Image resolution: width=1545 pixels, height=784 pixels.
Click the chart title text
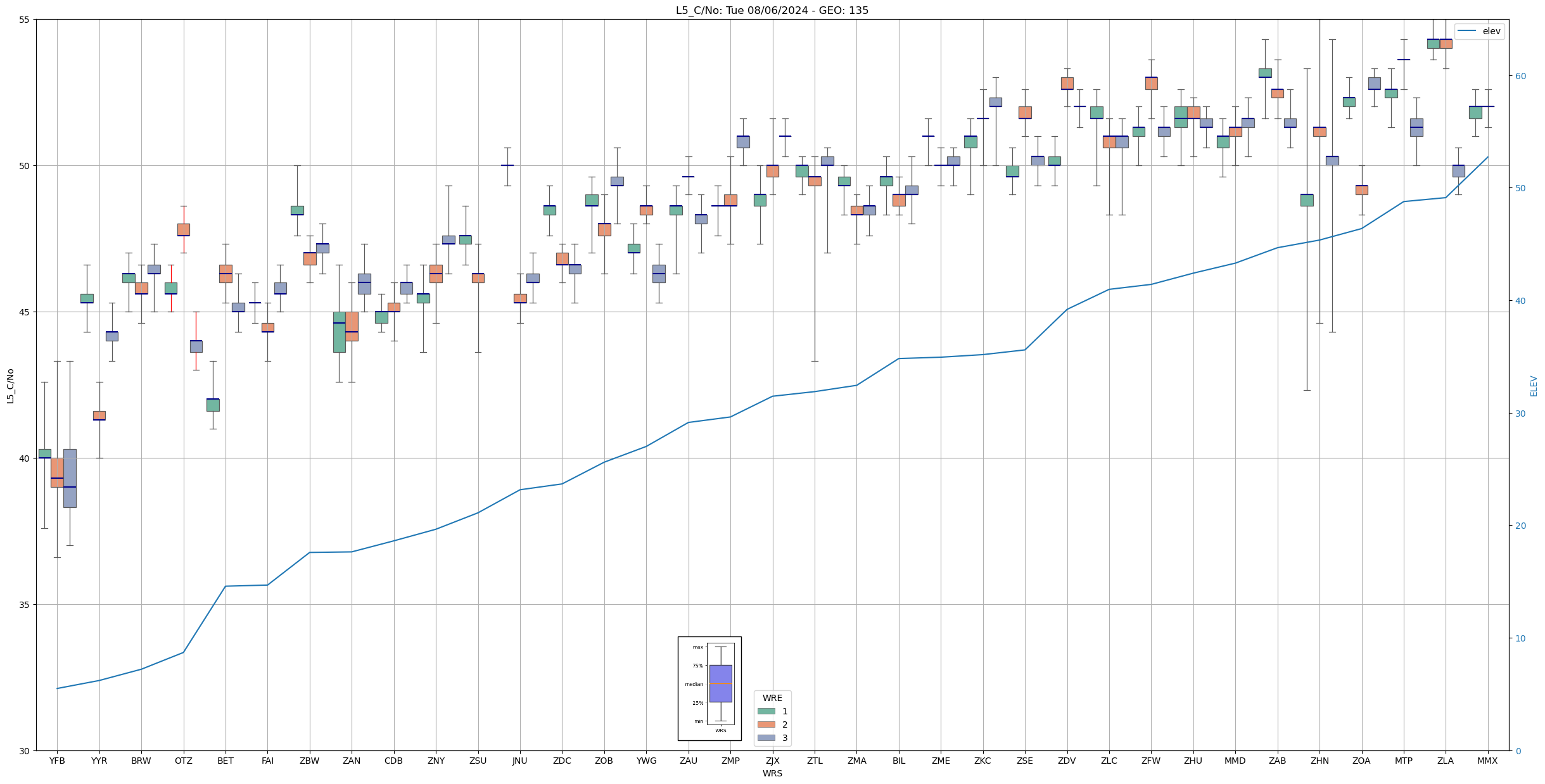(x=772, y=10)
